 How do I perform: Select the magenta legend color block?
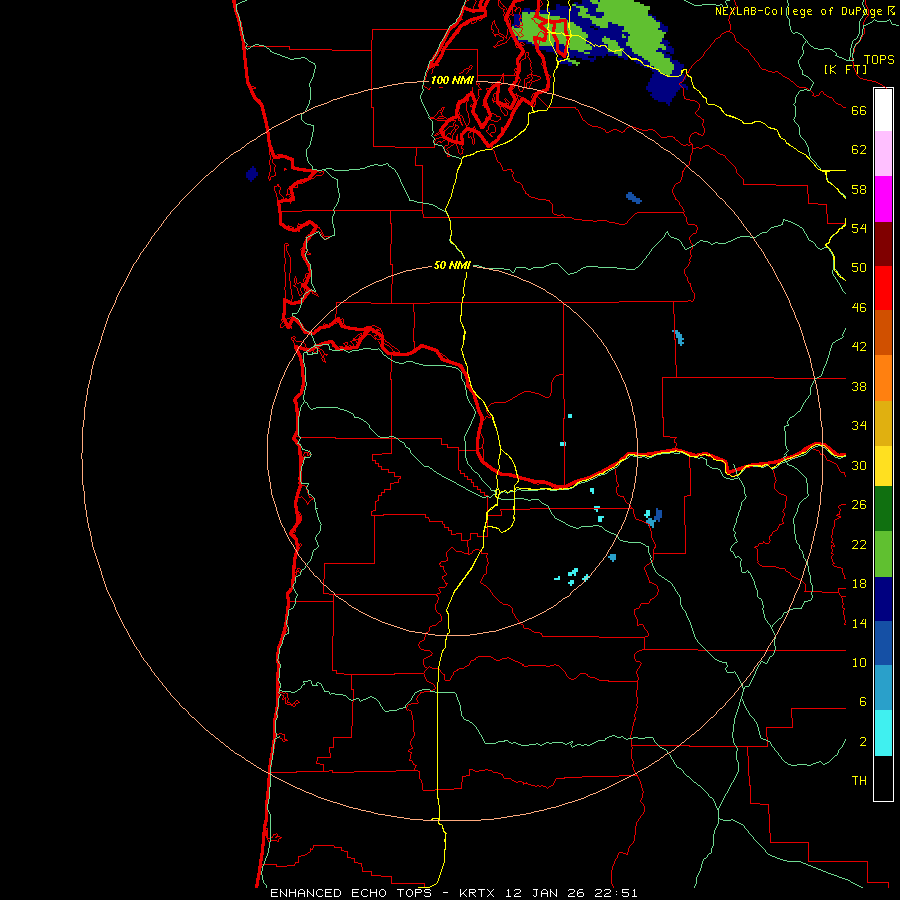click(883, 199)
